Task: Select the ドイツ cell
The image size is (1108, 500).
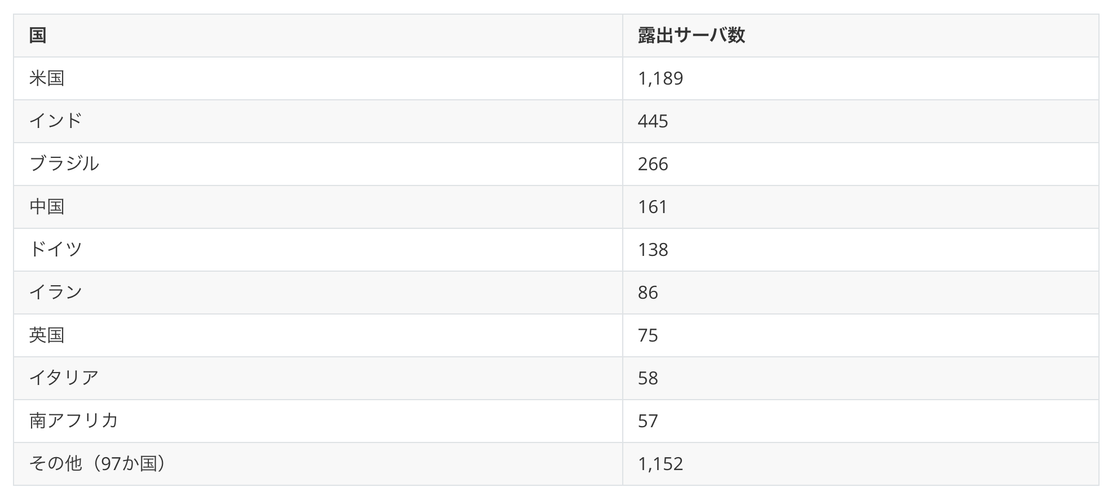Action: (318, 250)
